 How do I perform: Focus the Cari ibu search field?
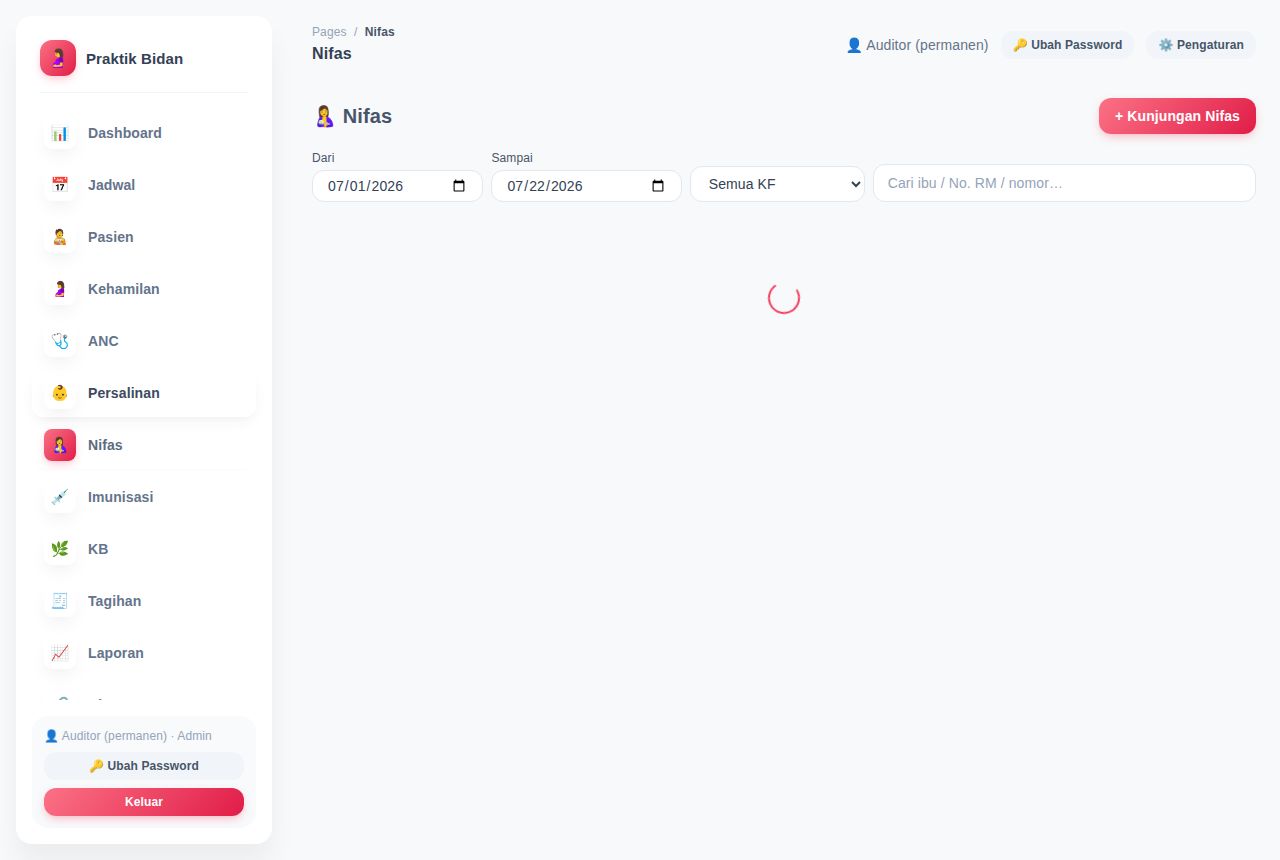(1064, 183)
